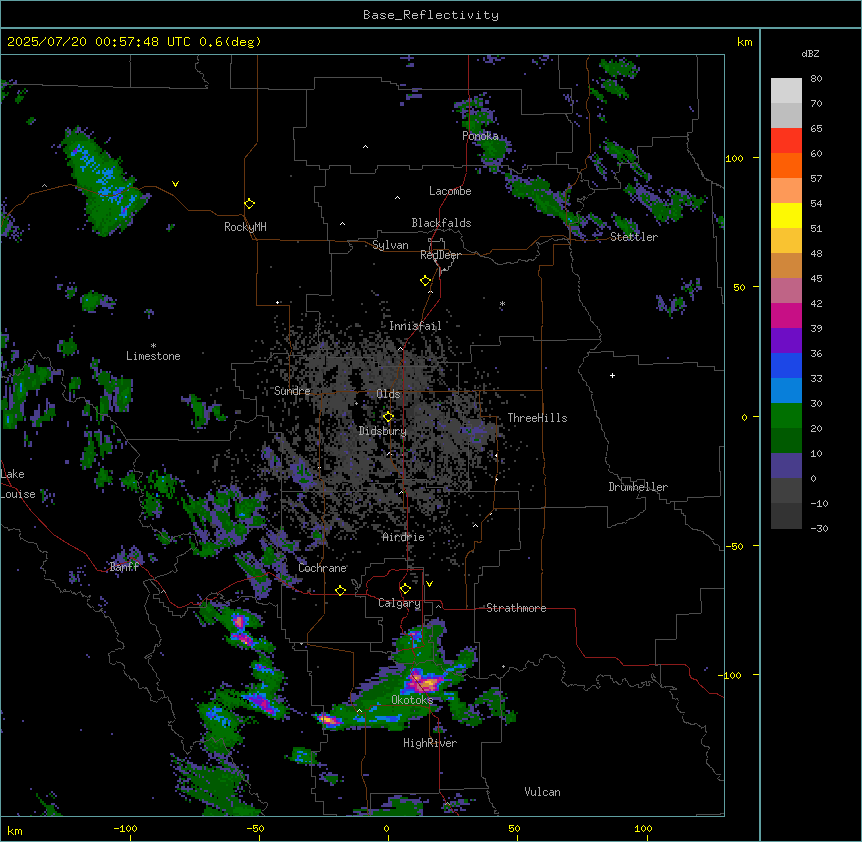862x842 pixels.
Task: Click the Banff town label
Action: coord(124,567)
